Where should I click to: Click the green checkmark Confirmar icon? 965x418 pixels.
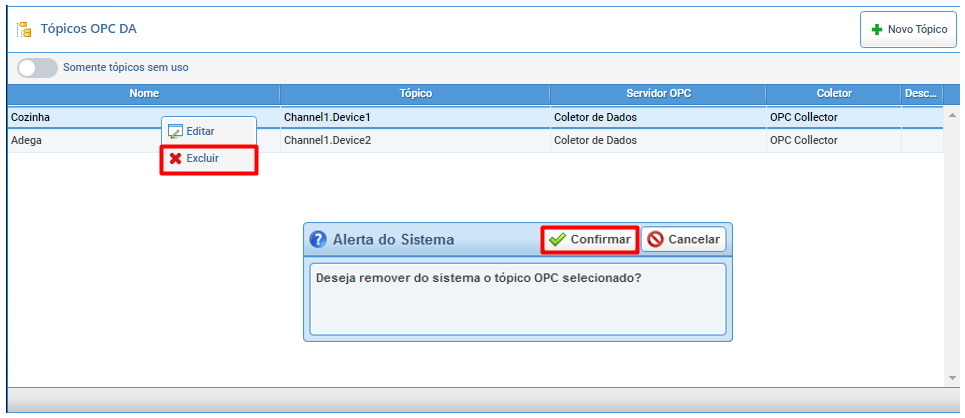click(x=558, y=239)
